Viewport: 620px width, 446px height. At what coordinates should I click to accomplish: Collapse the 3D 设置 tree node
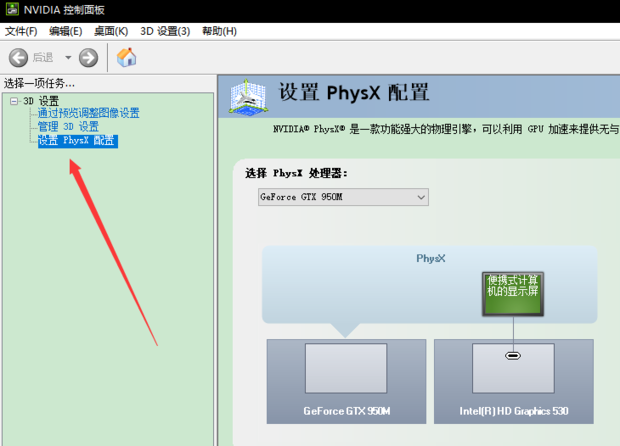(14, 101)
